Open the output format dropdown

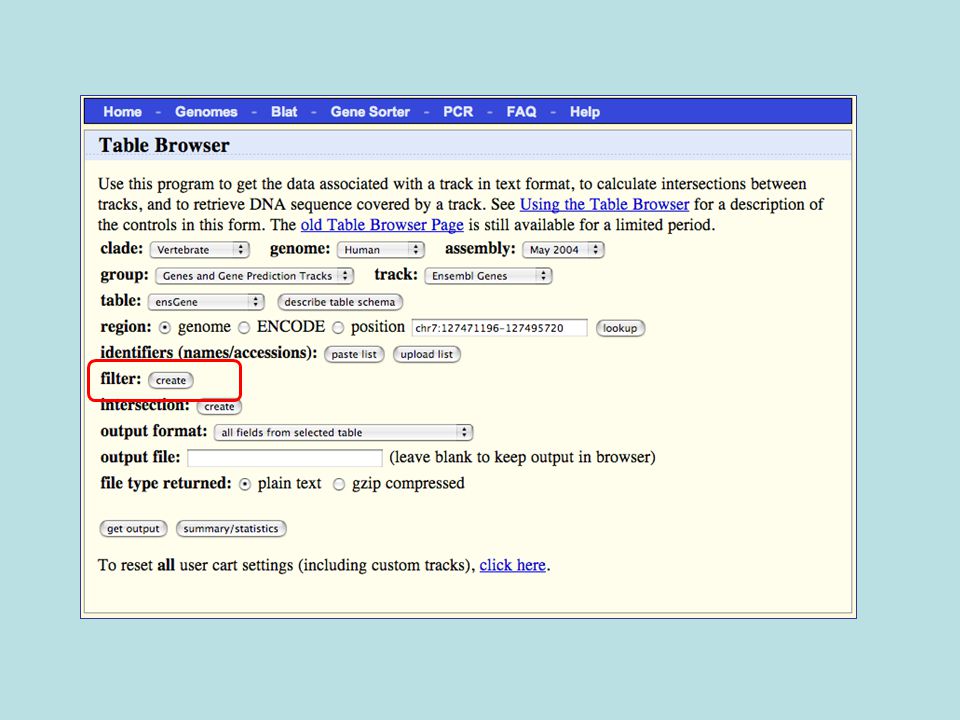click(343, 432)
